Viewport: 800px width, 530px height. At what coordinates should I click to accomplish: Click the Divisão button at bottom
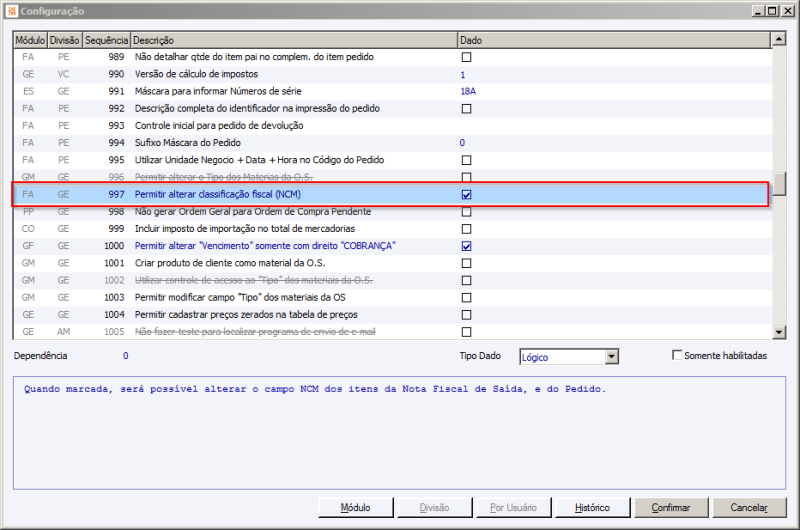pyautogui.click(x=435, y=508)
